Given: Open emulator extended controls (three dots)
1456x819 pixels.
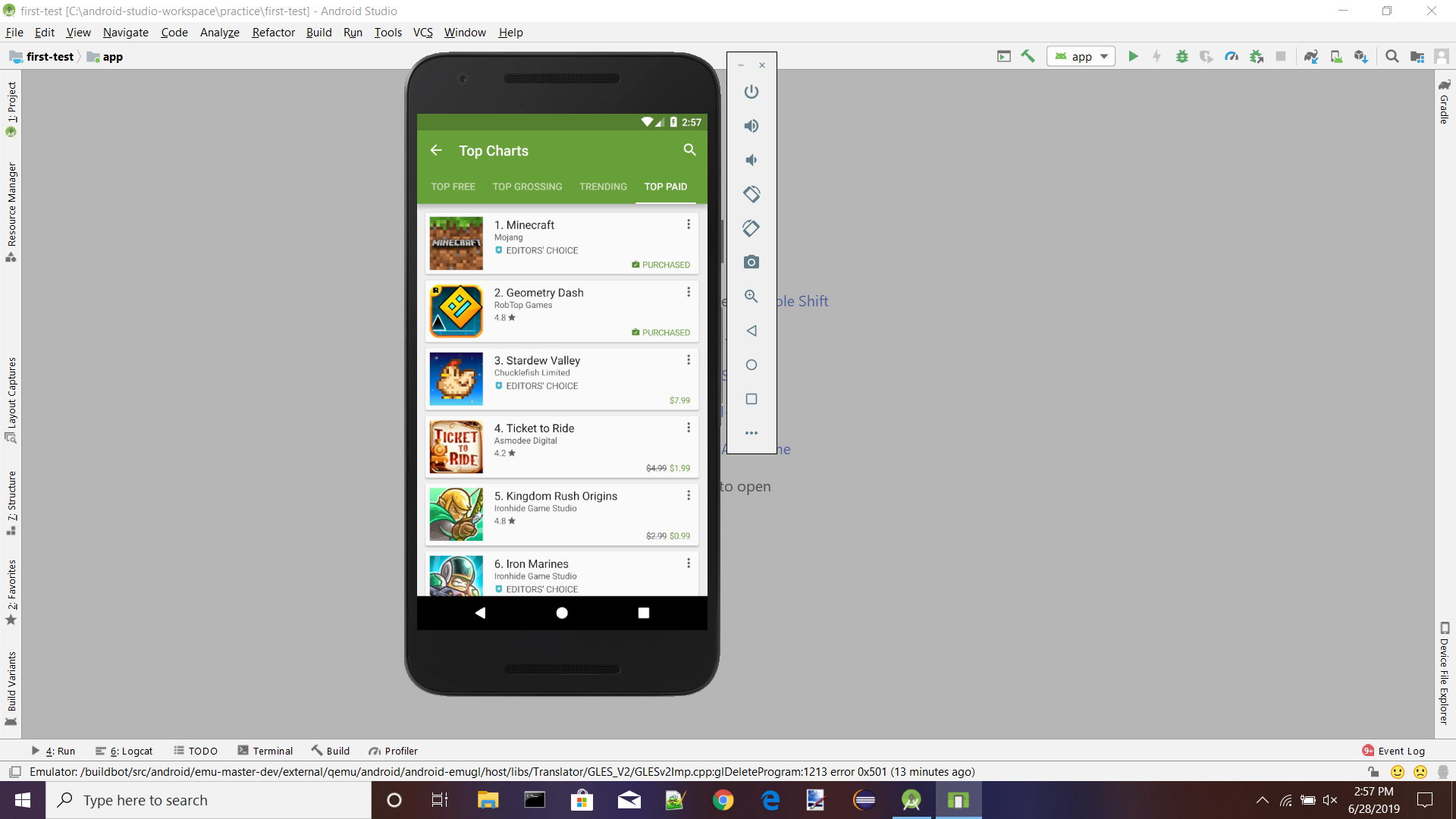Looking at the screenshot, I should coord(751,433).
